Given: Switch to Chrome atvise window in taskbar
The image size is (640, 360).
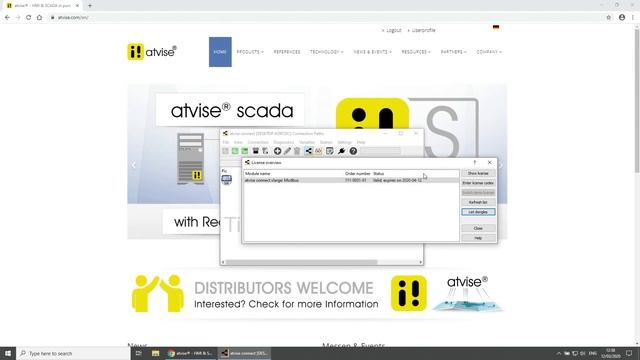Looking at the screenshot, I should pyautogui.click(x=190, y=353).
